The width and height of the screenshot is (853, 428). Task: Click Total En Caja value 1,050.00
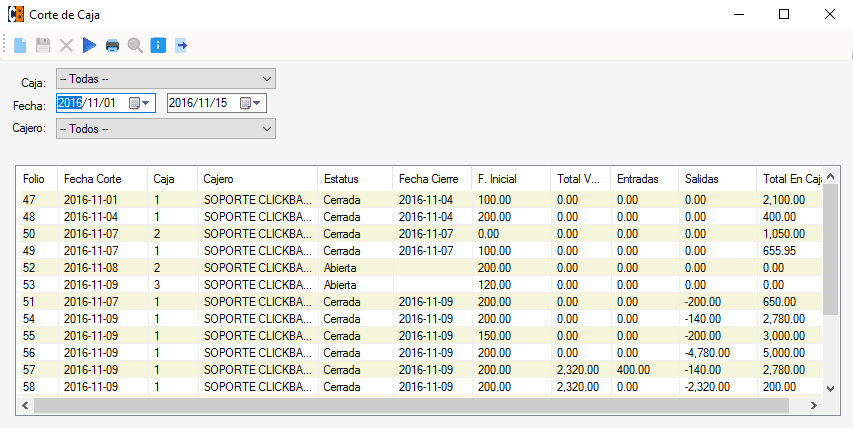[784, 234]
